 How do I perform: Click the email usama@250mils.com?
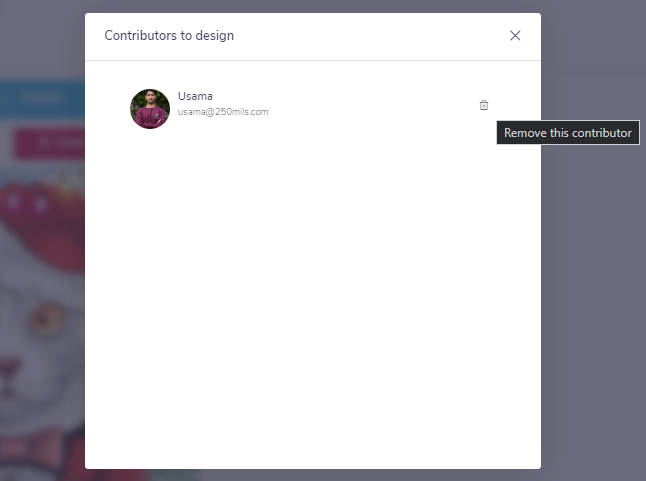(223, 112)
